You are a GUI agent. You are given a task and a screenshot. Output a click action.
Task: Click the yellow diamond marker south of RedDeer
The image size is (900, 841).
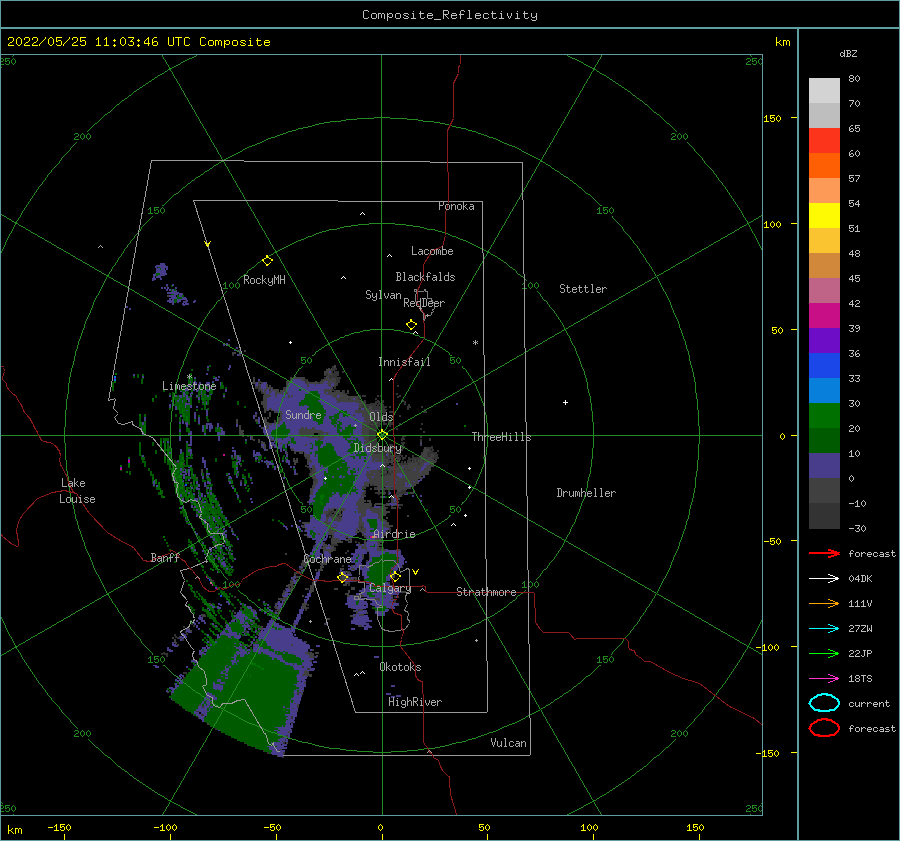point(412,325)
